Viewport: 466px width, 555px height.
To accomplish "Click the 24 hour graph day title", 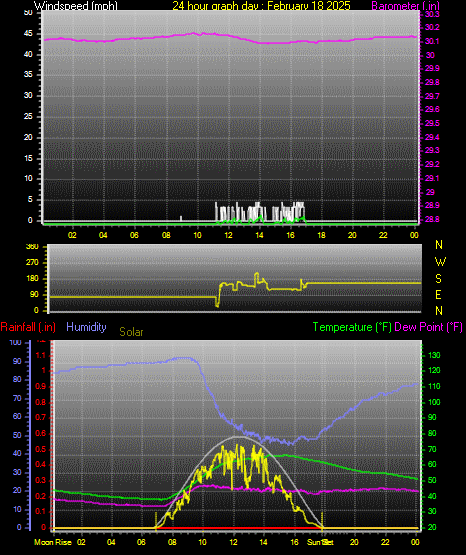I will (x=261, y=6).
